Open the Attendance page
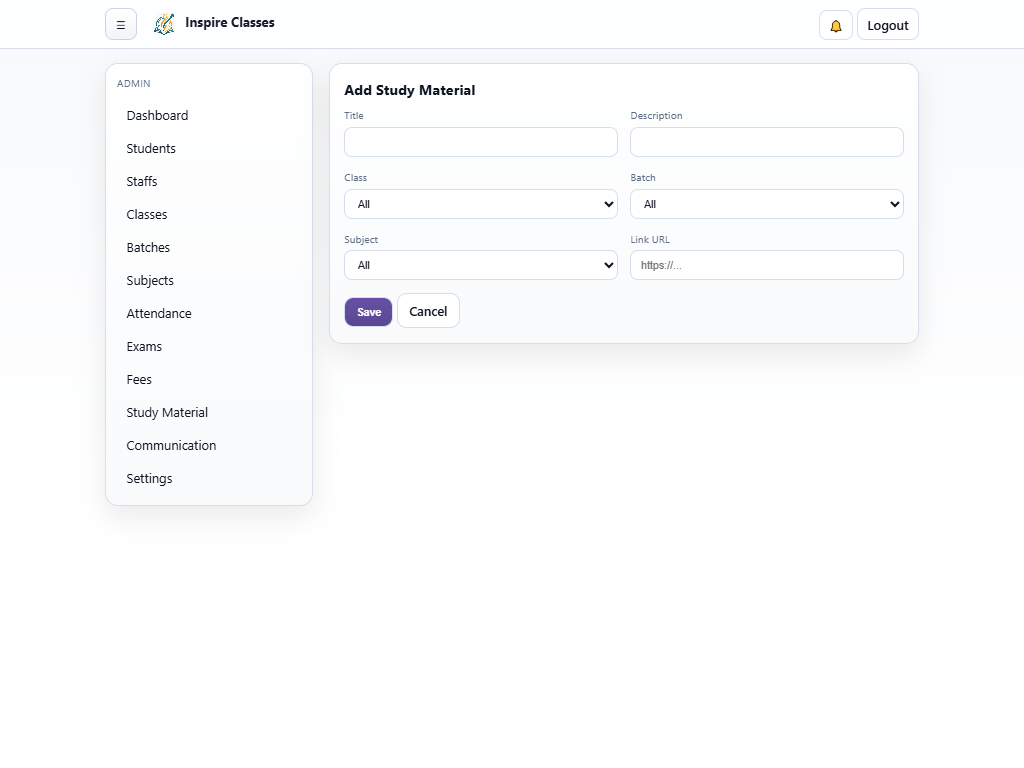Viewport: 1024px width, 768px height. click(x=159, y=314)
